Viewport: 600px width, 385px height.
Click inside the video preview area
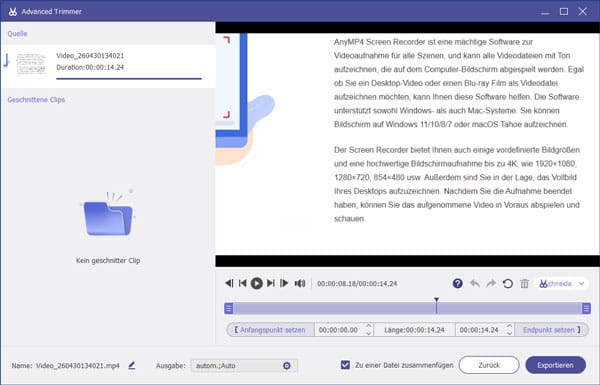coord(408,144)
